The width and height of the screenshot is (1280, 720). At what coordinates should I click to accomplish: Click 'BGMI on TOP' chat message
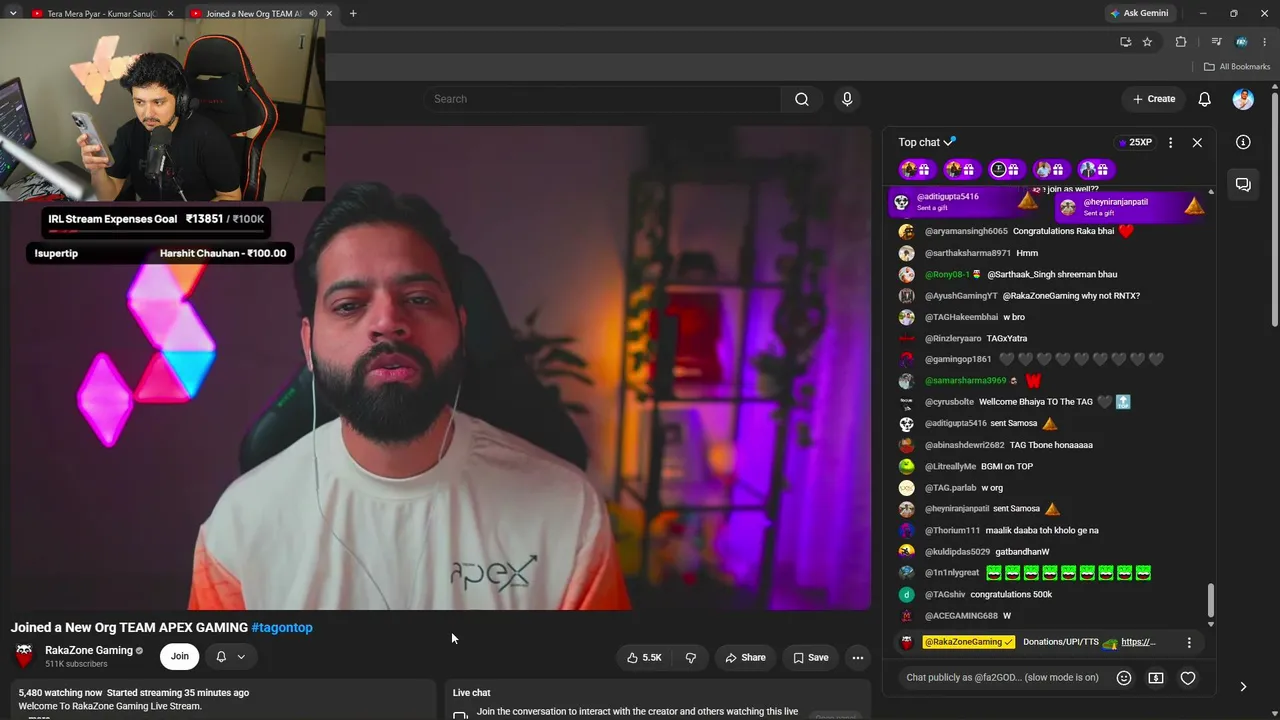1007,467
